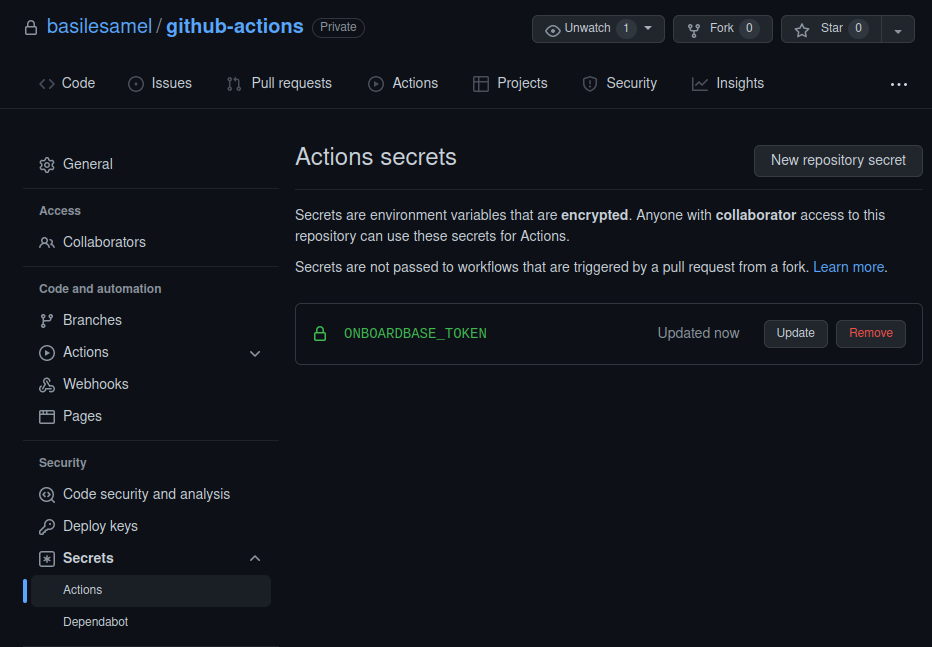Viewport: 932px width, 647px height.
Task: Remove the ONBOARDBASE_TOKEN secret
Action: pyautogui.click(x=871, y=333)
